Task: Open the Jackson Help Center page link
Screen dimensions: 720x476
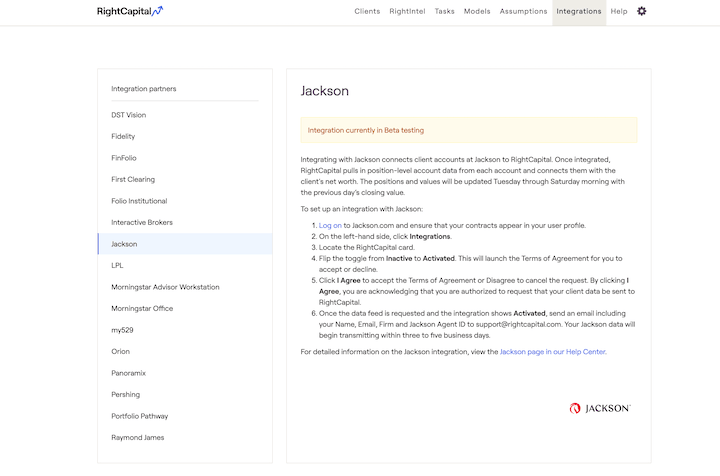Action: coord(553,352)
